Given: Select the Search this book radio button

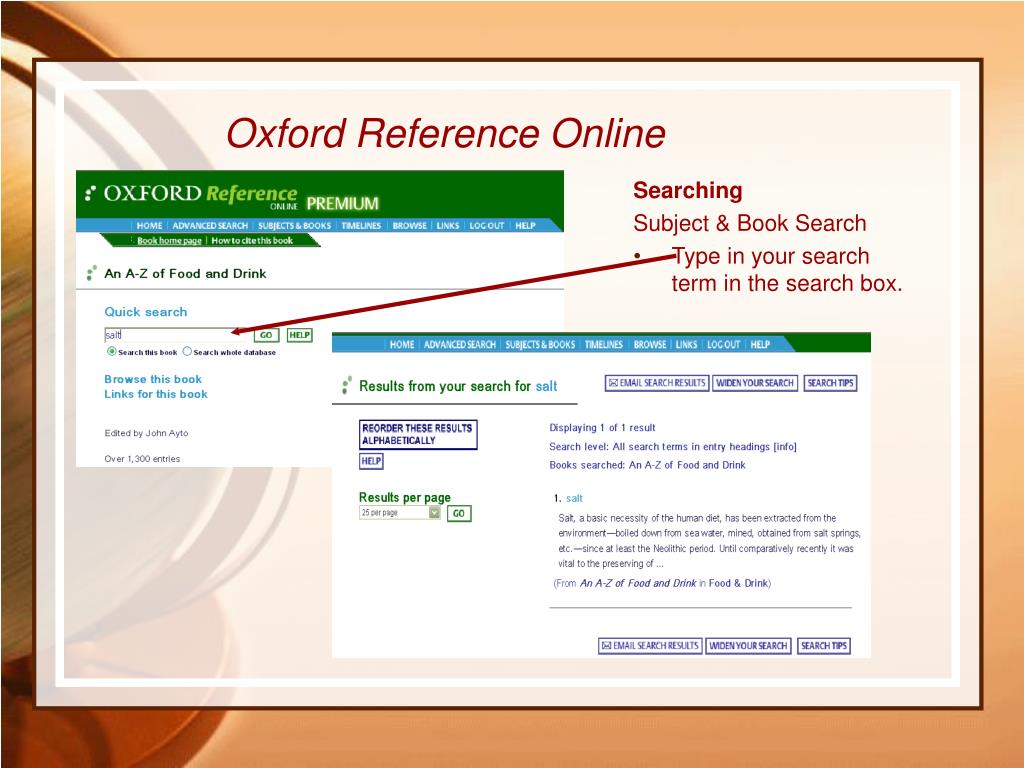Looking at the screenshot, I should (112, 351).
